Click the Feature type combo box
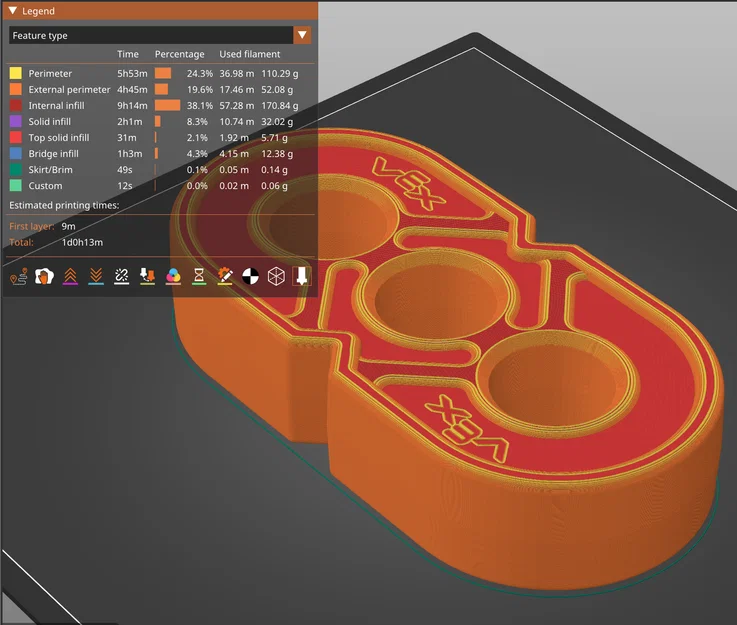 pos(160,35)
